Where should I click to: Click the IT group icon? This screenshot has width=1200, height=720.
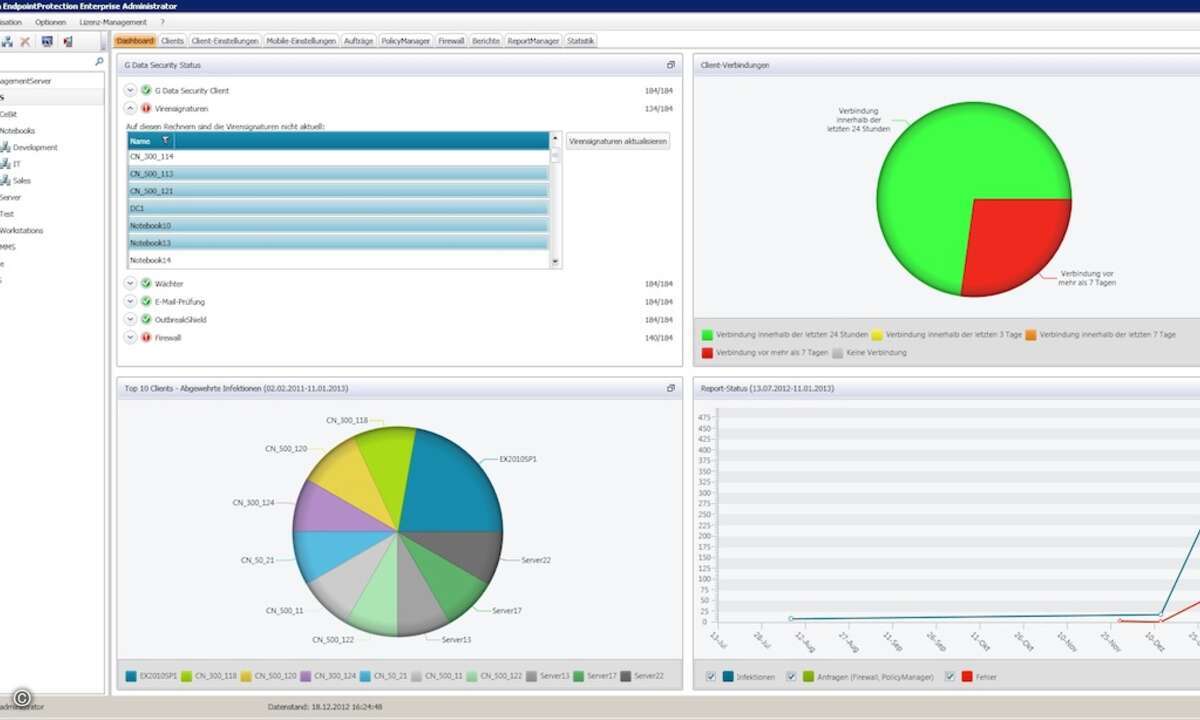[x=6, y=164]
